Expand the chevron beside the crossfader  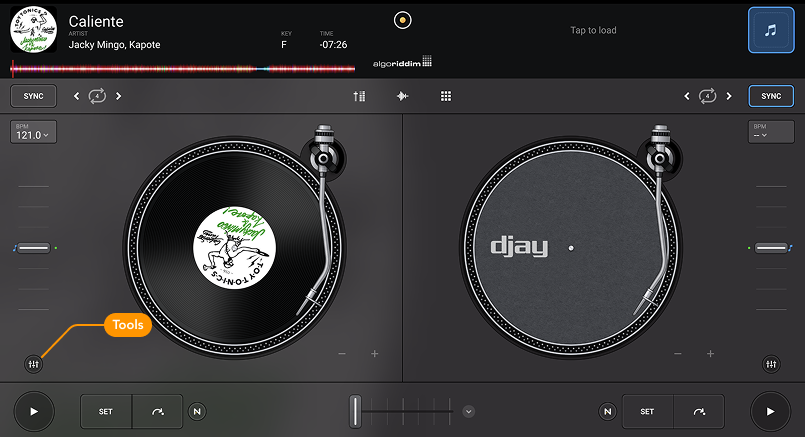coord(468,411)
